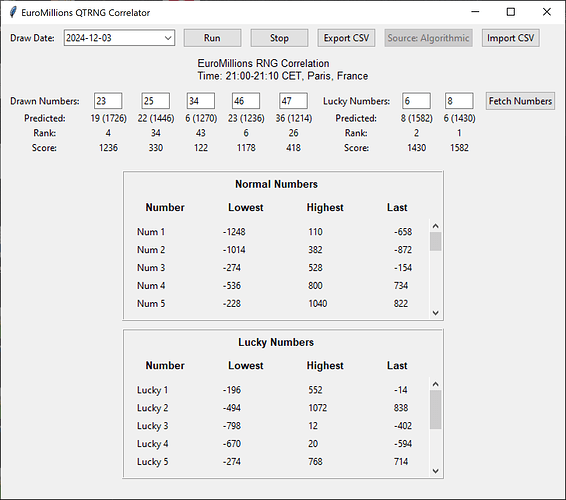
Task: Focus the drawn number field containing 46
Action: click(x=246, y=101)
